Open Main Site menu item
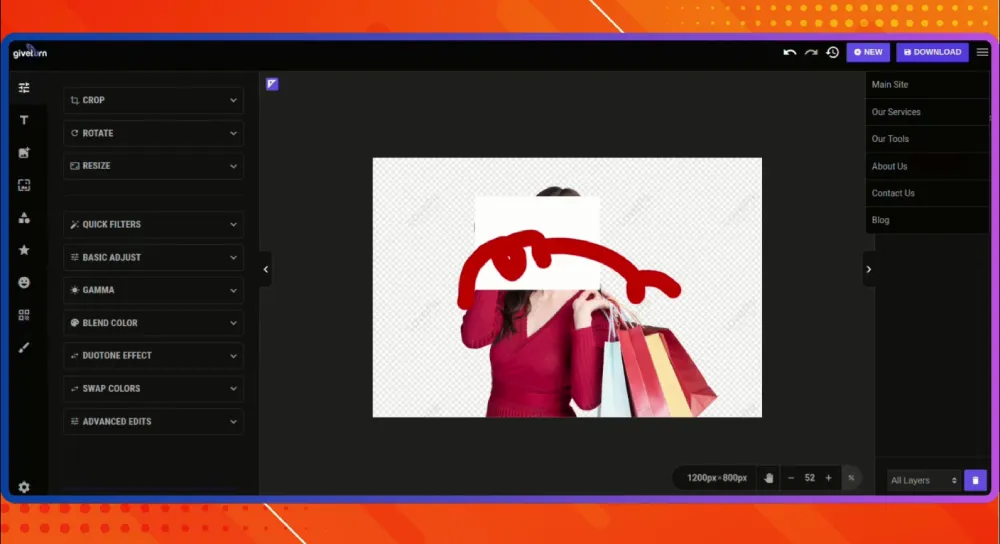The height and width of the screenshot is (544, 1000). tap(927, 84)
